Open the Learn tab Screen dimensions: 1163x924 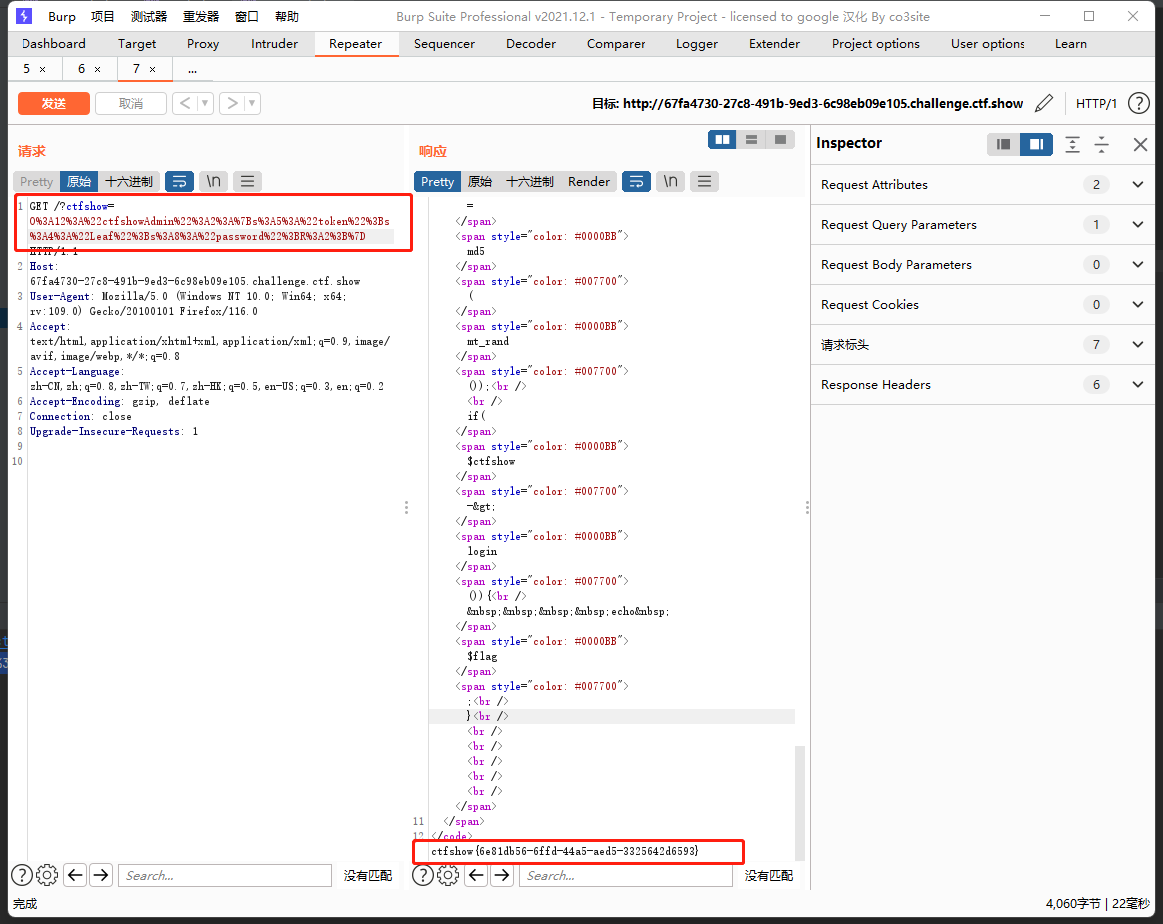(x=1071, y=44)
